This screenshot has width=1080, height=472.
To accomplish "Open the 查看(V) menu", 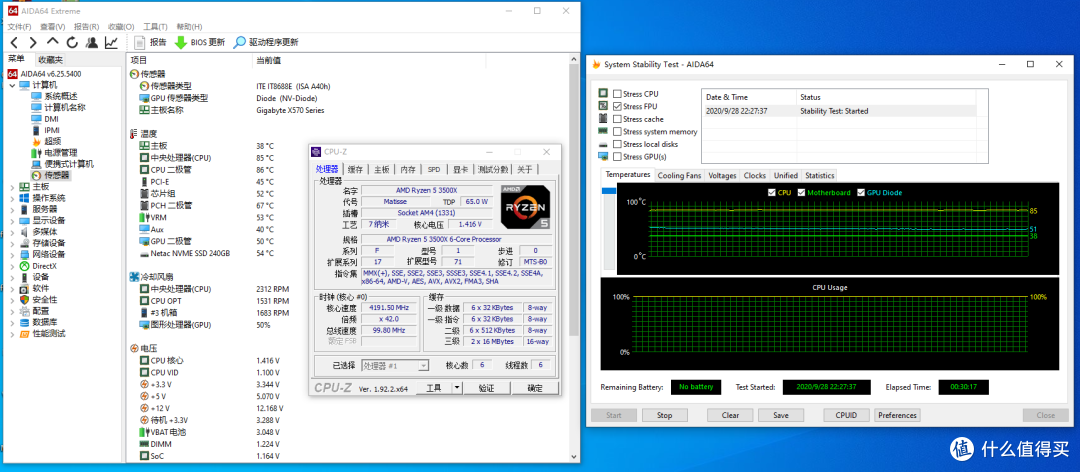I will [x=52, y=27].
